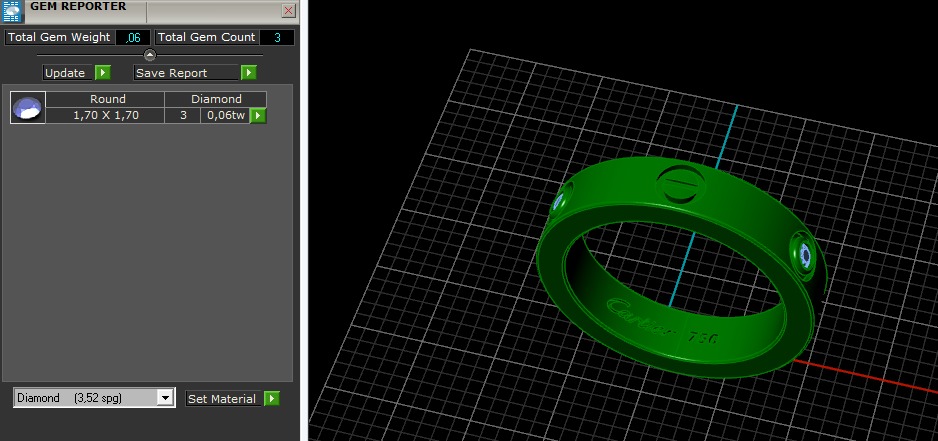Click the '1,70 X 1,70' size cell
This screenshot has height=441, width=938.
click(105, 115)
